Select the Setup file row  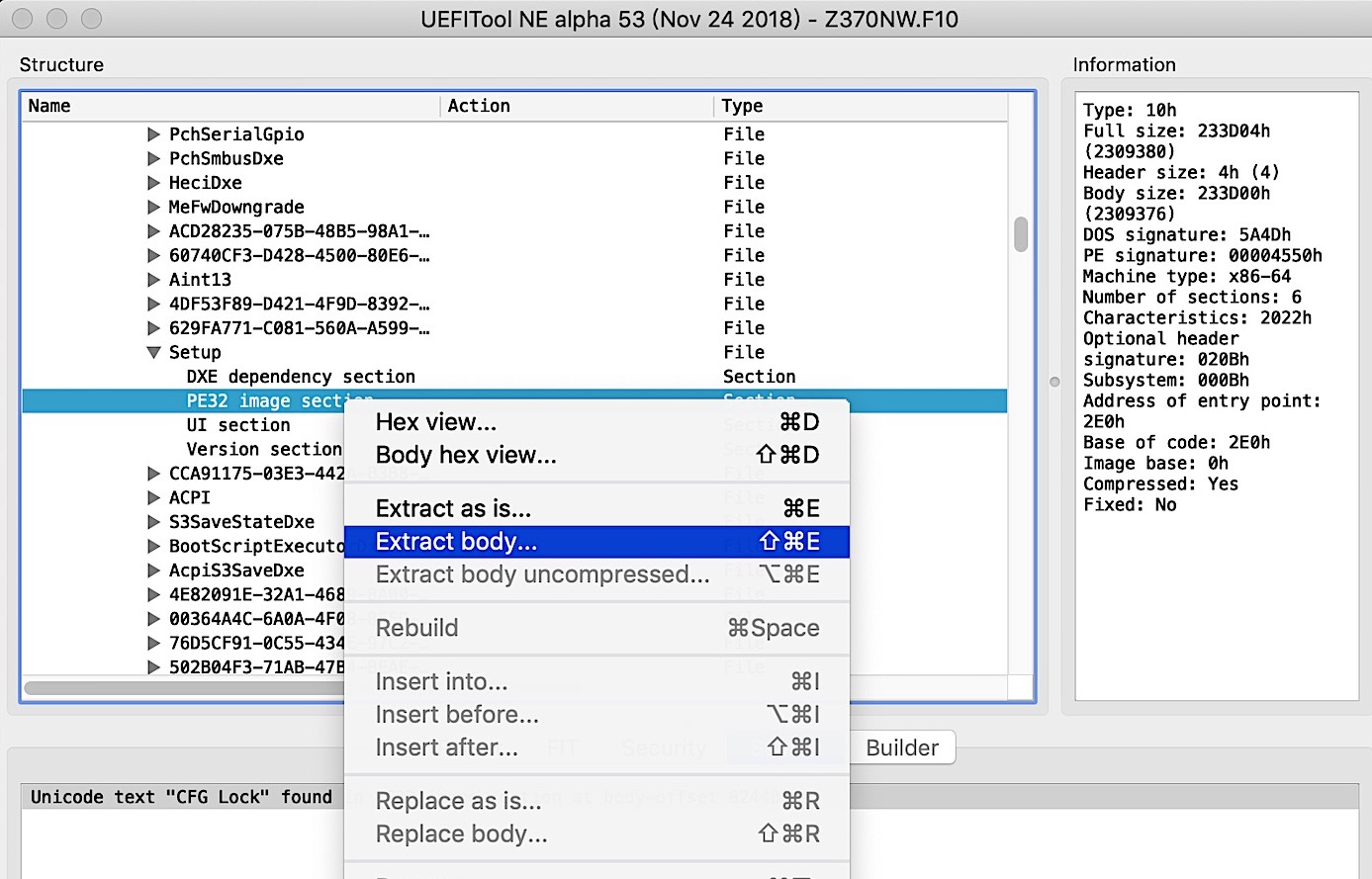514,352
